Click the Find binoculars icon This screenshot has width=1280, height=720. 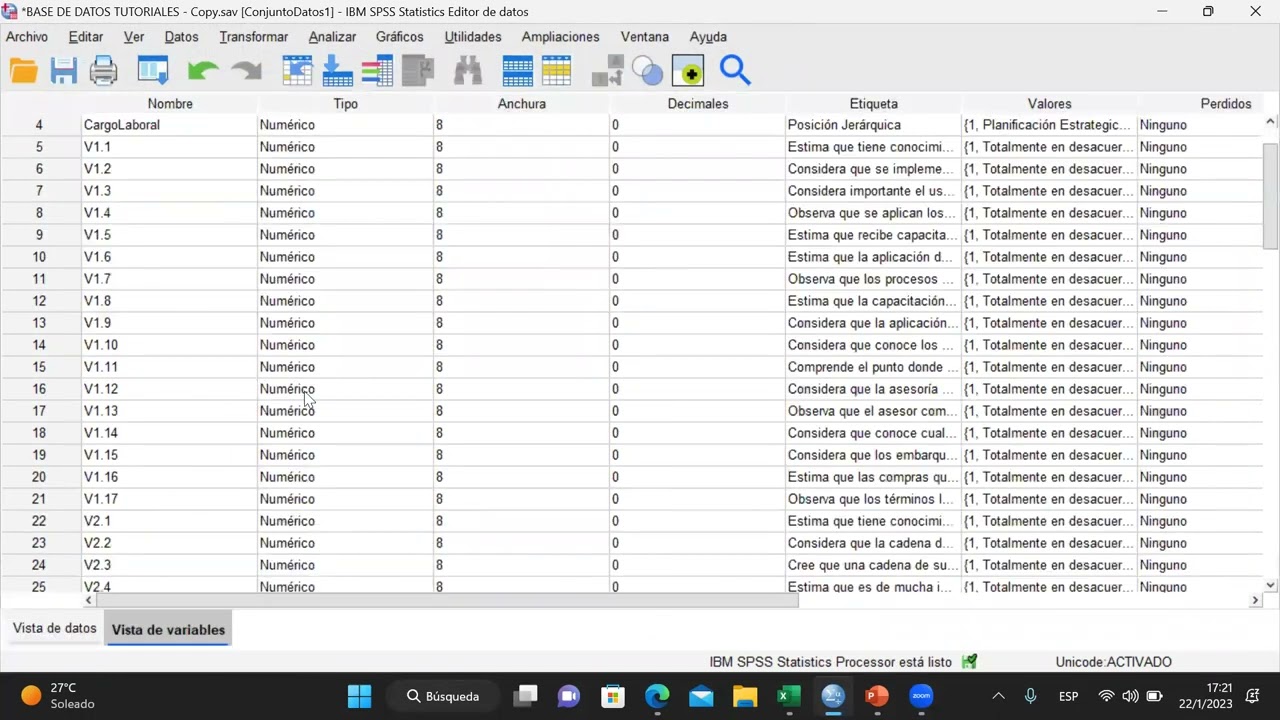click(x=468, y=71)
